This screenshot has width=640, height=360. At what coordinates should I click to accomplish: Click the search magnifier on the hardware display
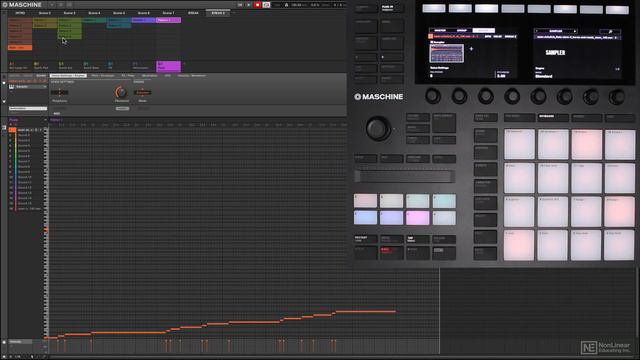pos(610,31)
